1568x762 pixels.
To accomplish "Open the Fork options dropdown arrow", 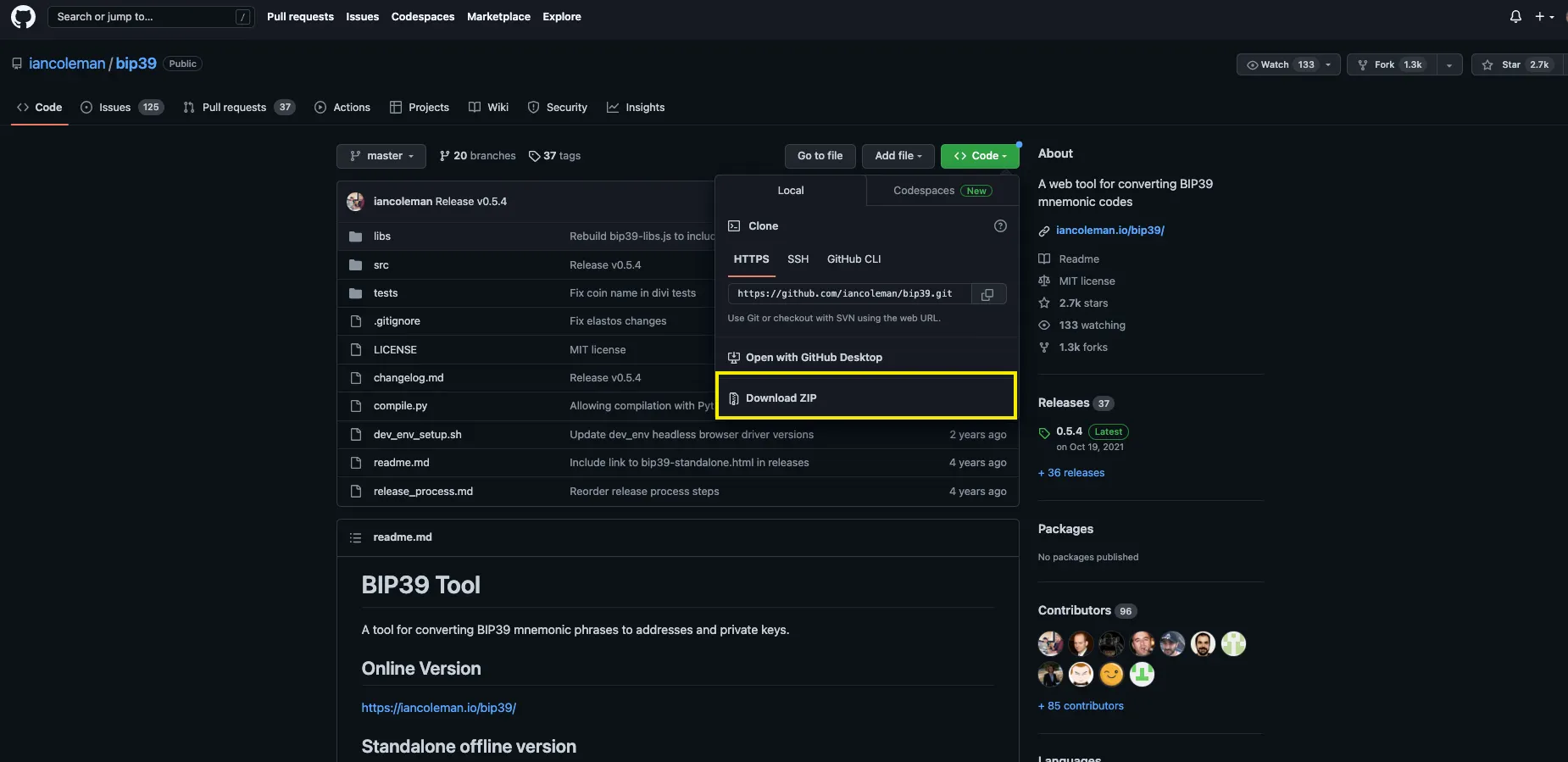I will click(1449, 64).
